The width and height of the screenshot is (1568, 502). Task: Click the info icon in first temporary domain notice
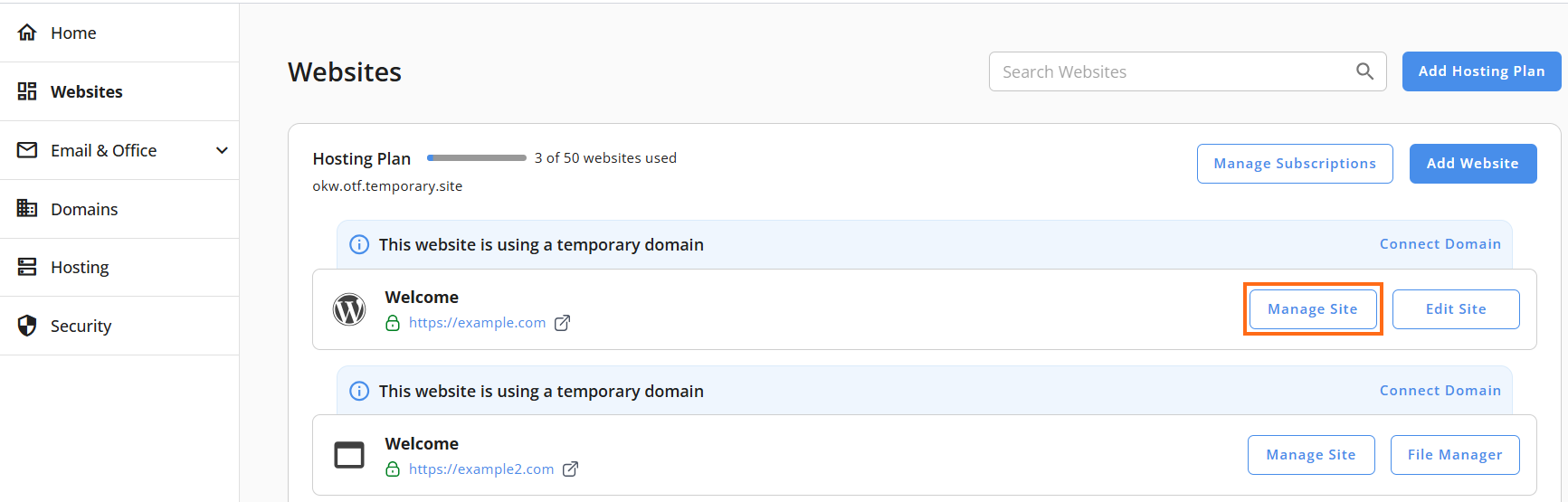[x=359, y=244]
